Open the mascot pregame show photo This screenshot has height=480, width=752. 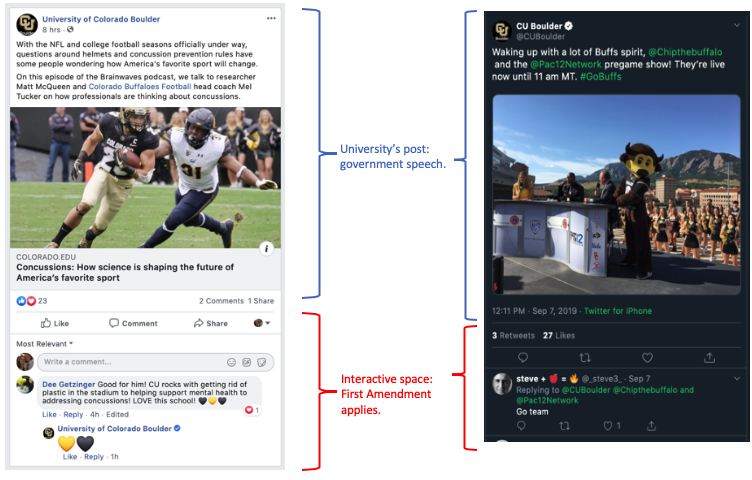(616, 195)
